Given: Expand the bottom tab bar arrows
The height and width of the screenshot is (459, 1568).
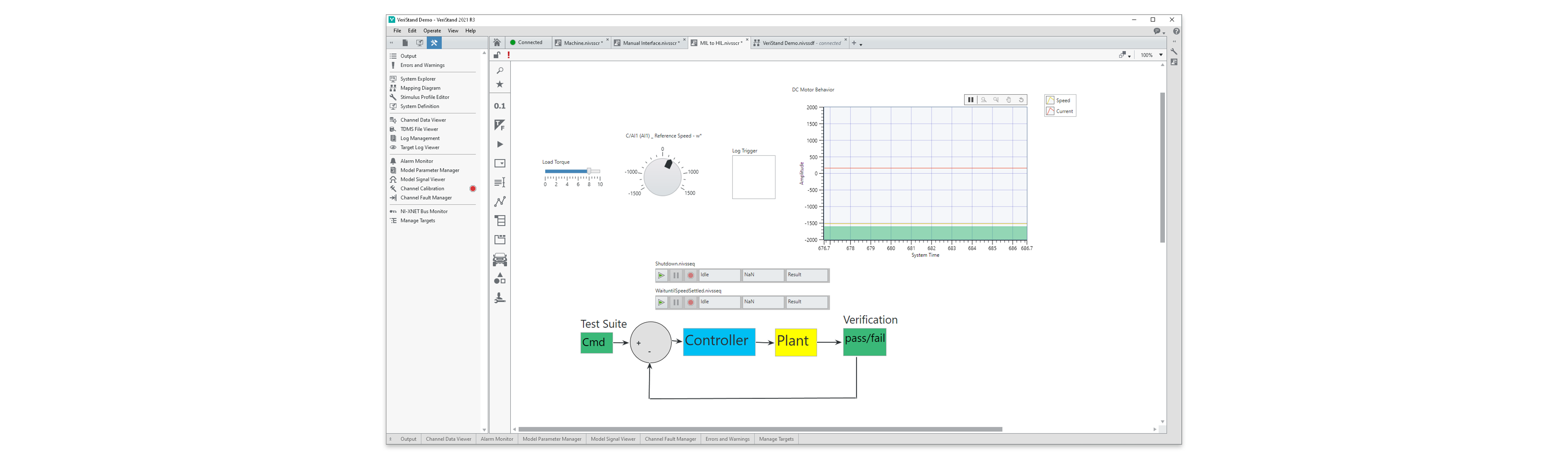Looking at the screenshot, I should pyautogui.click(x=391, y=439).
